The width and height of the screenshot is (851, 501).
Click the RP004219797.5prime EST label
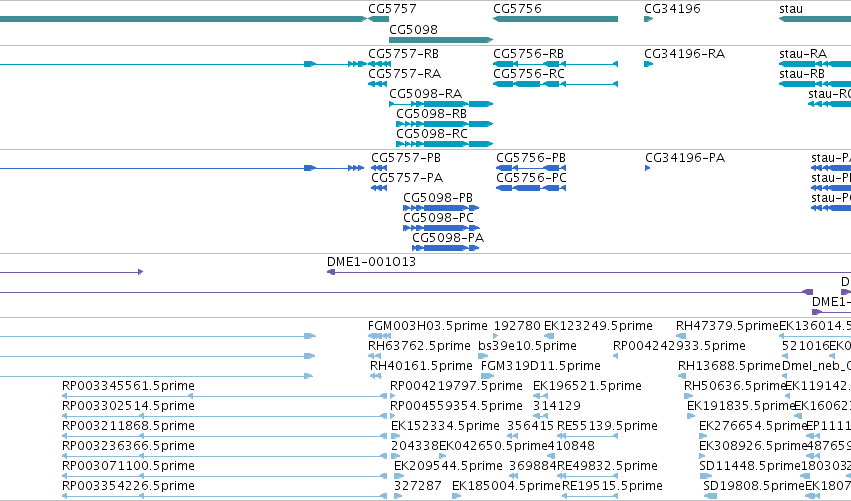[x=456, y=386]
